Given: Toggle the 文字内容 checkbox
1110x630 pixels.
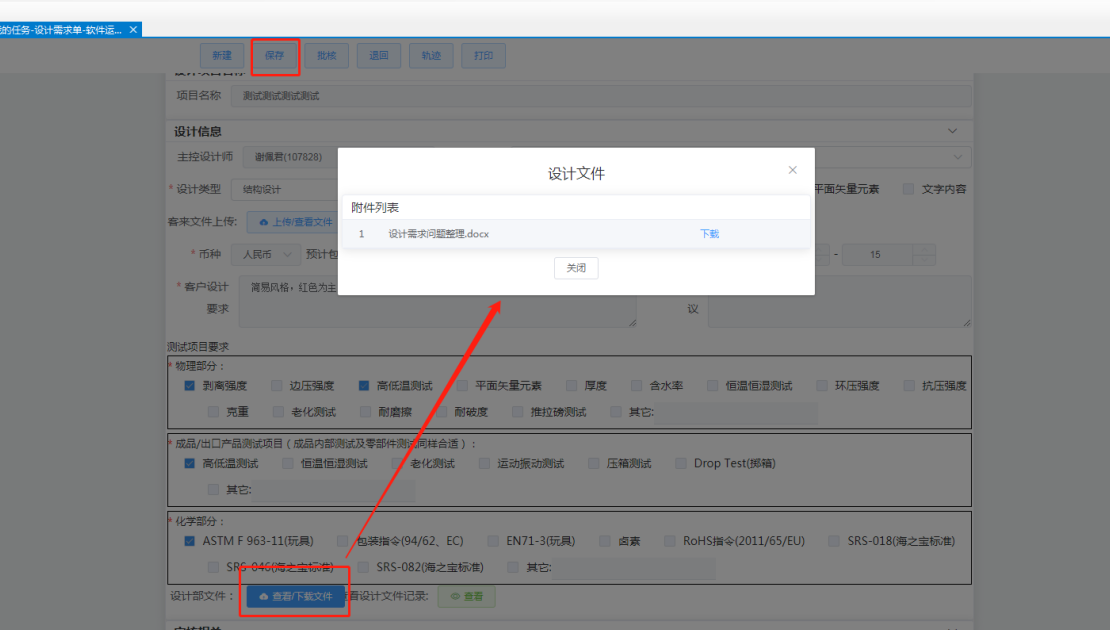Looking at the screenshot, I should [x=908, y=189].
